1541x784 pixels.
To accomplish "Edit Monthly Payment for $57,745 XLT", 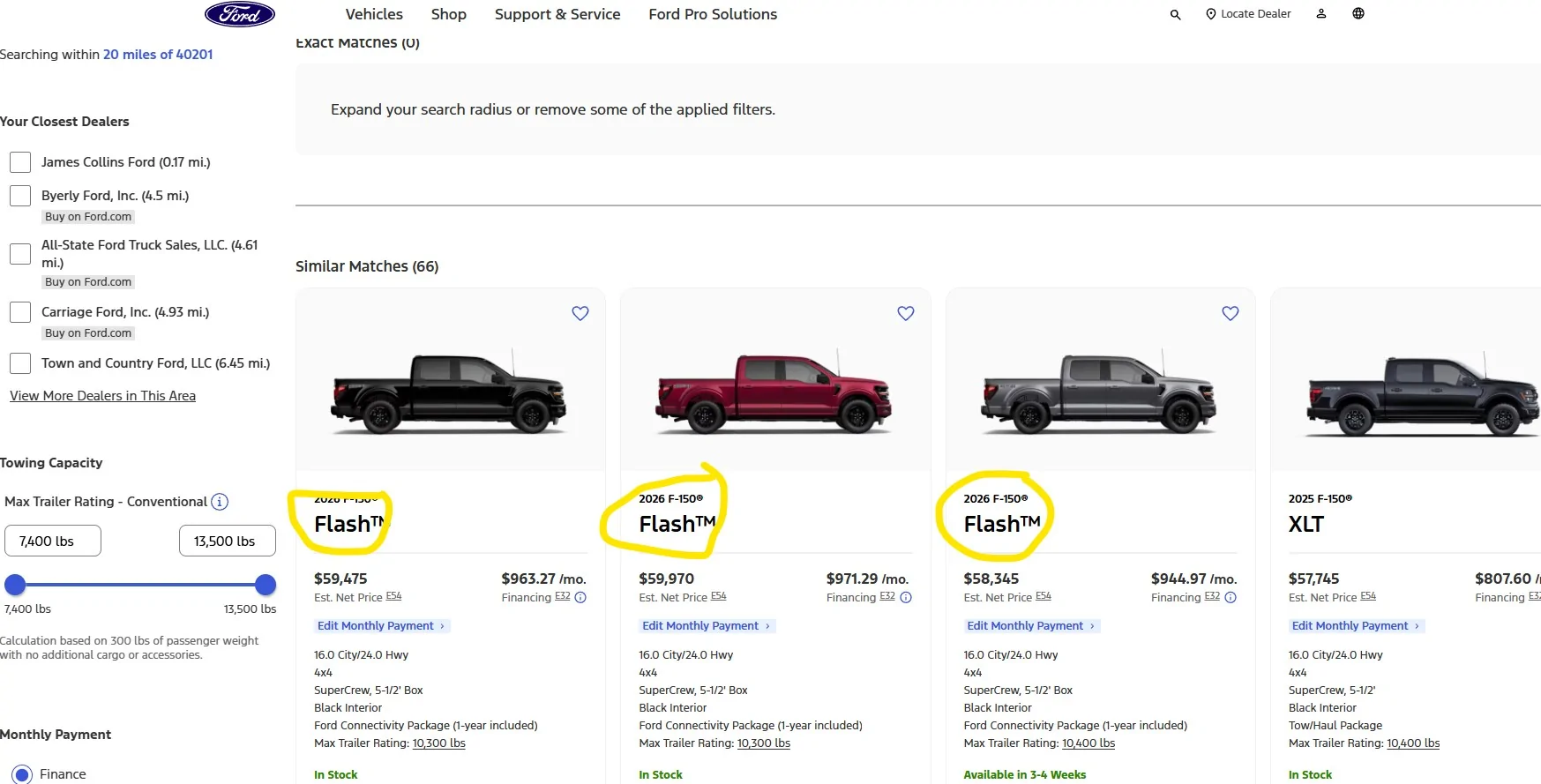I will click(x=1356, y=626).
